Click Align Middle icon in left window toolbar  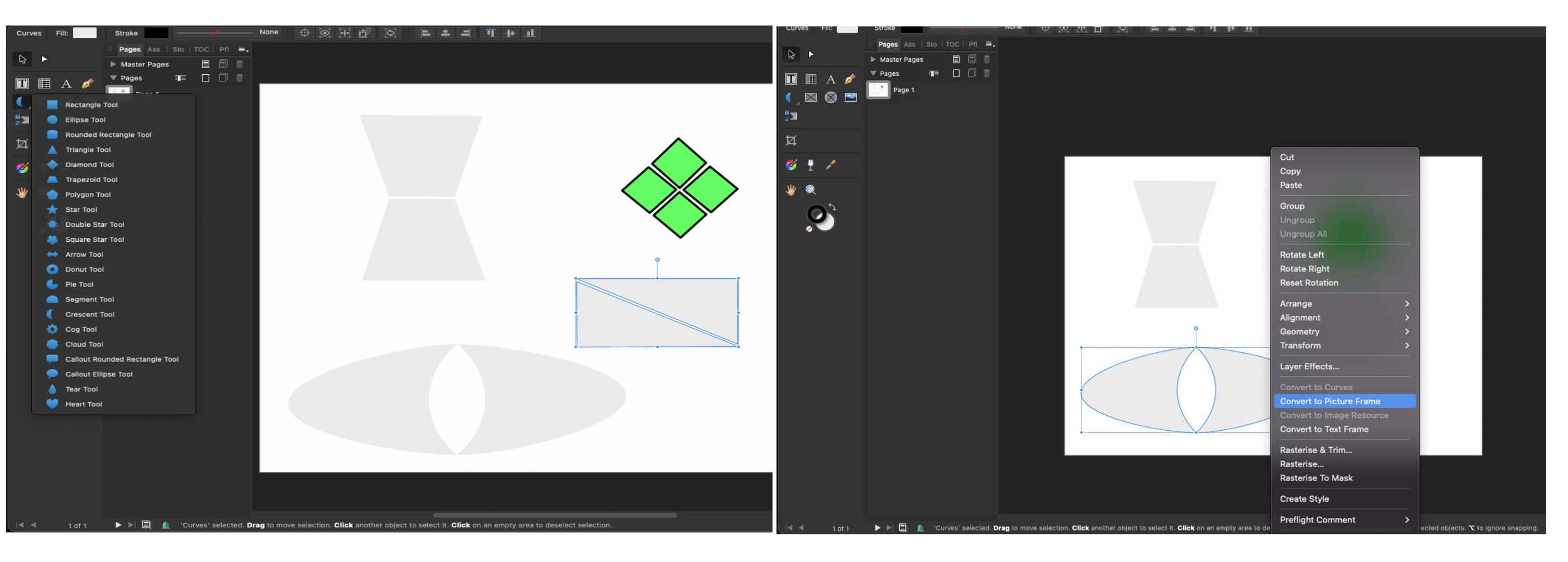(510, 33)
